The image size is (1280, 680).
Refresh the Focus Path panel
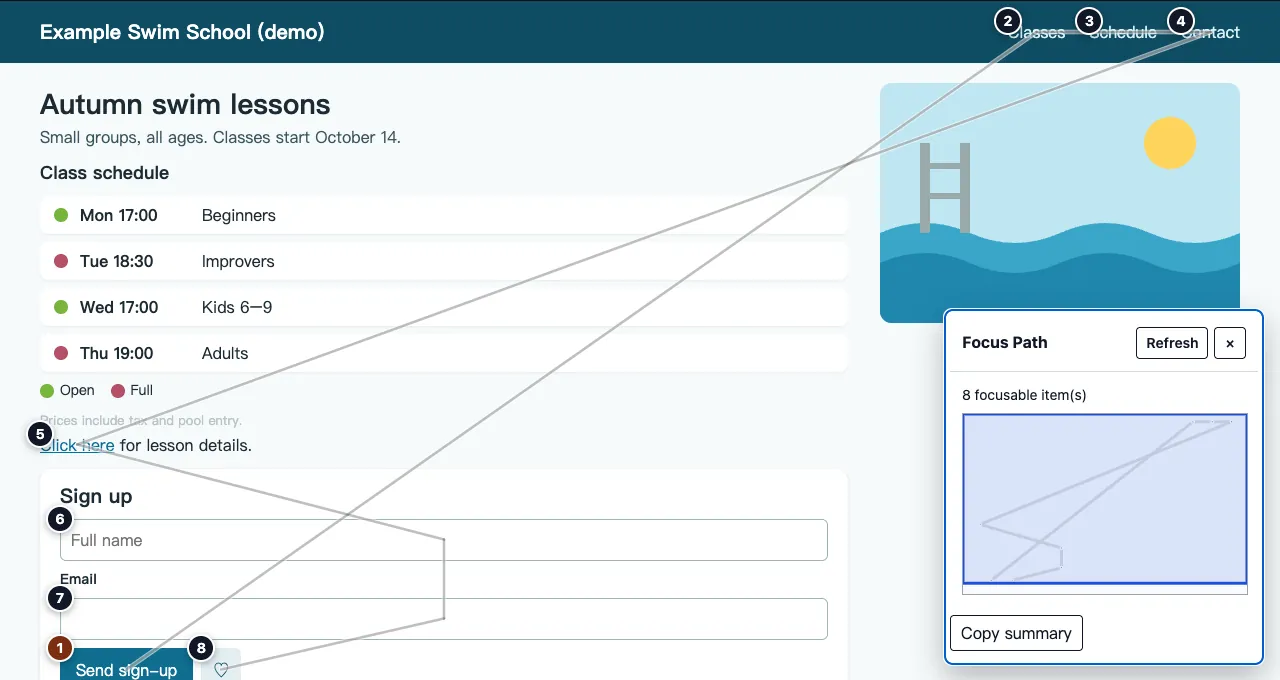click(x=1172, y=343)
